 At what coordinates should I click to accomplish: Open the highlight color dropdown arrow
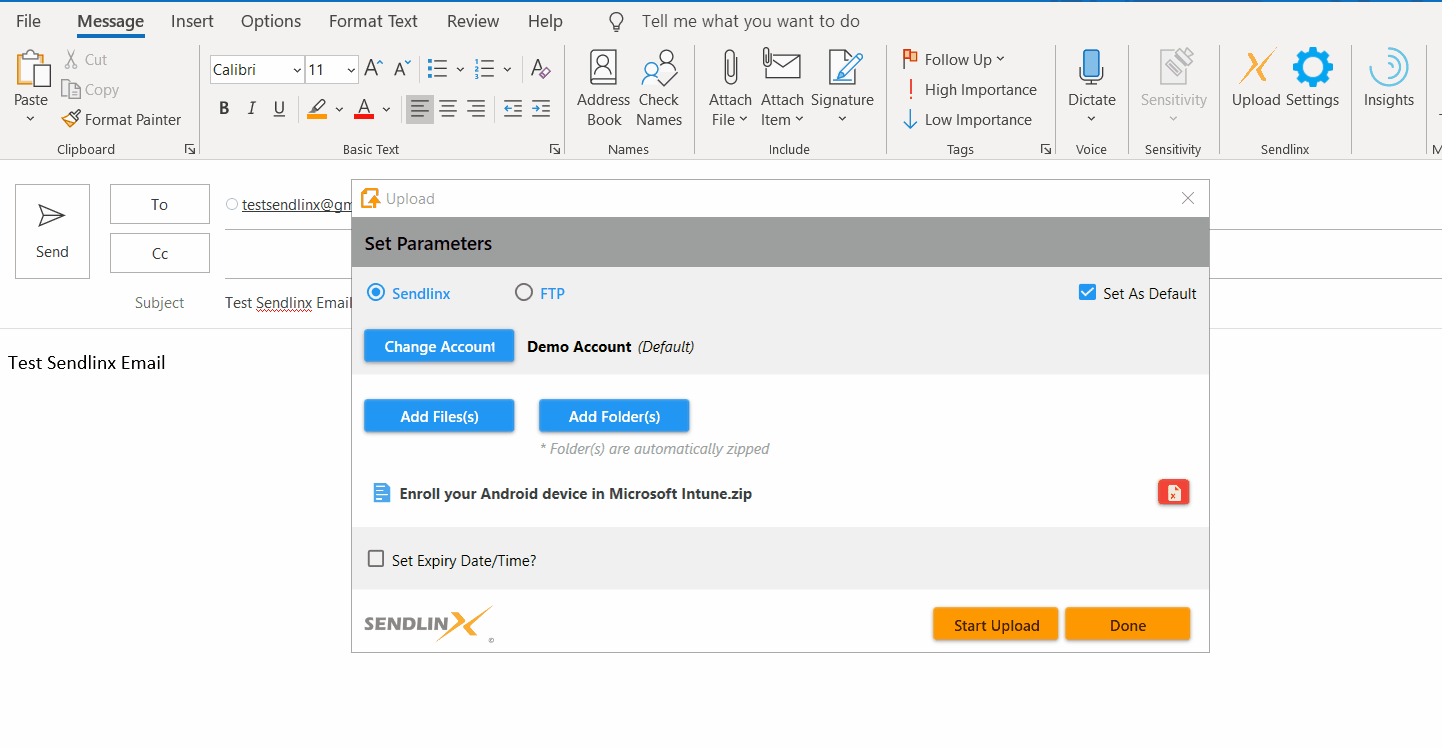tap(339, 109)
